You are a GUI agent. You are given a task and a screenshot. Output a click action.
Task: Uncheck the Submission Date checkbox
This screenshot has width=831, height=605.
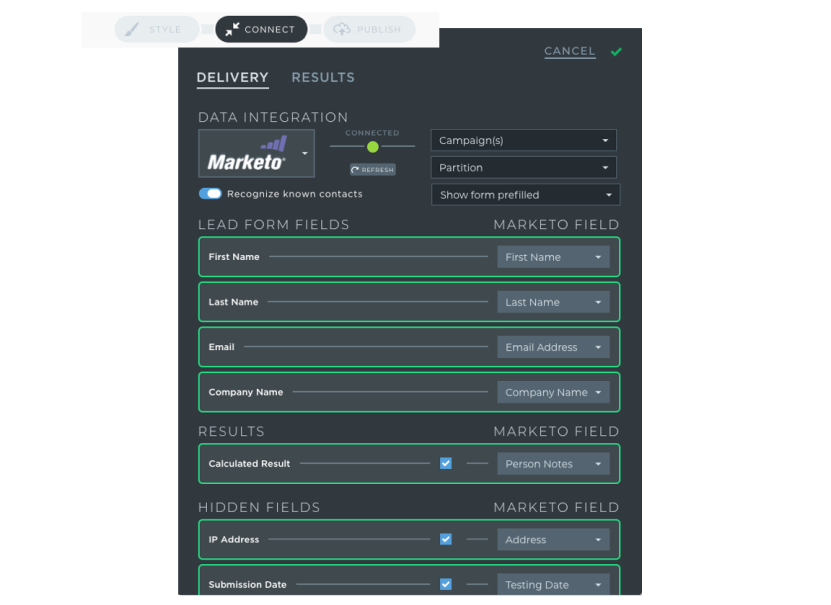coord(446,584)
